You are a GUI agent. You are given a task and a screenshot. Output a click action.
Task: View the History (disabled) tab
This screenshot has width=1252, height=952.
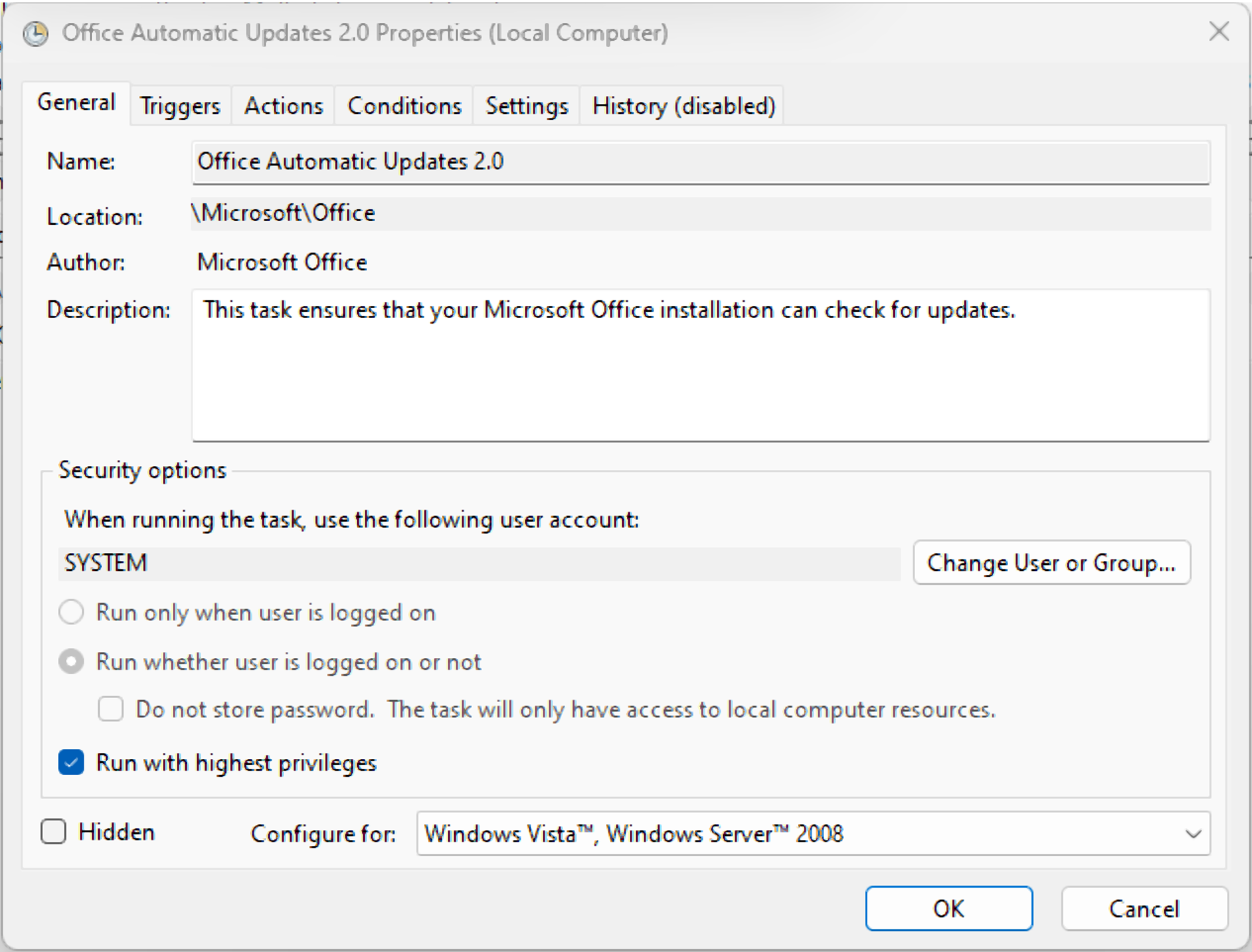click(683, 106)
